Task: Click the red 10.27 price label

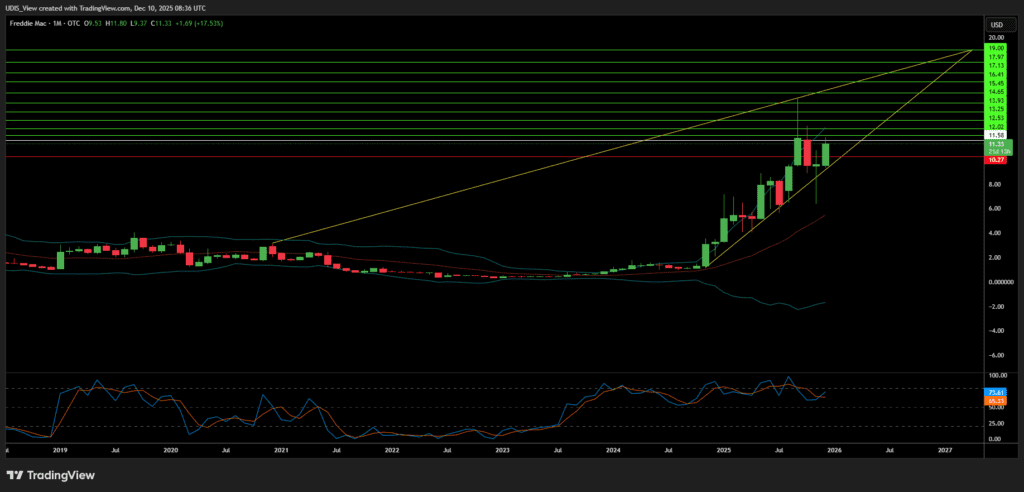Action: click(996, 157)
